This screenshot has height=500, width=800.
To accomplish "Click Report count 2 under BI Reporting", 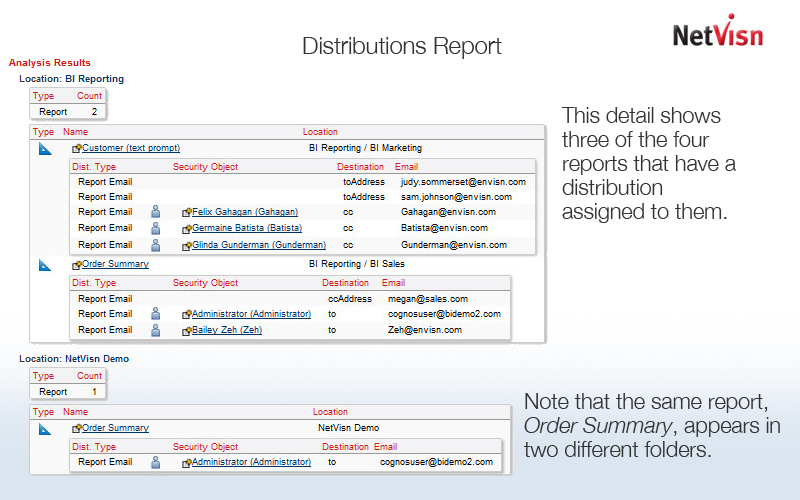I will click(x=94, y=111).
